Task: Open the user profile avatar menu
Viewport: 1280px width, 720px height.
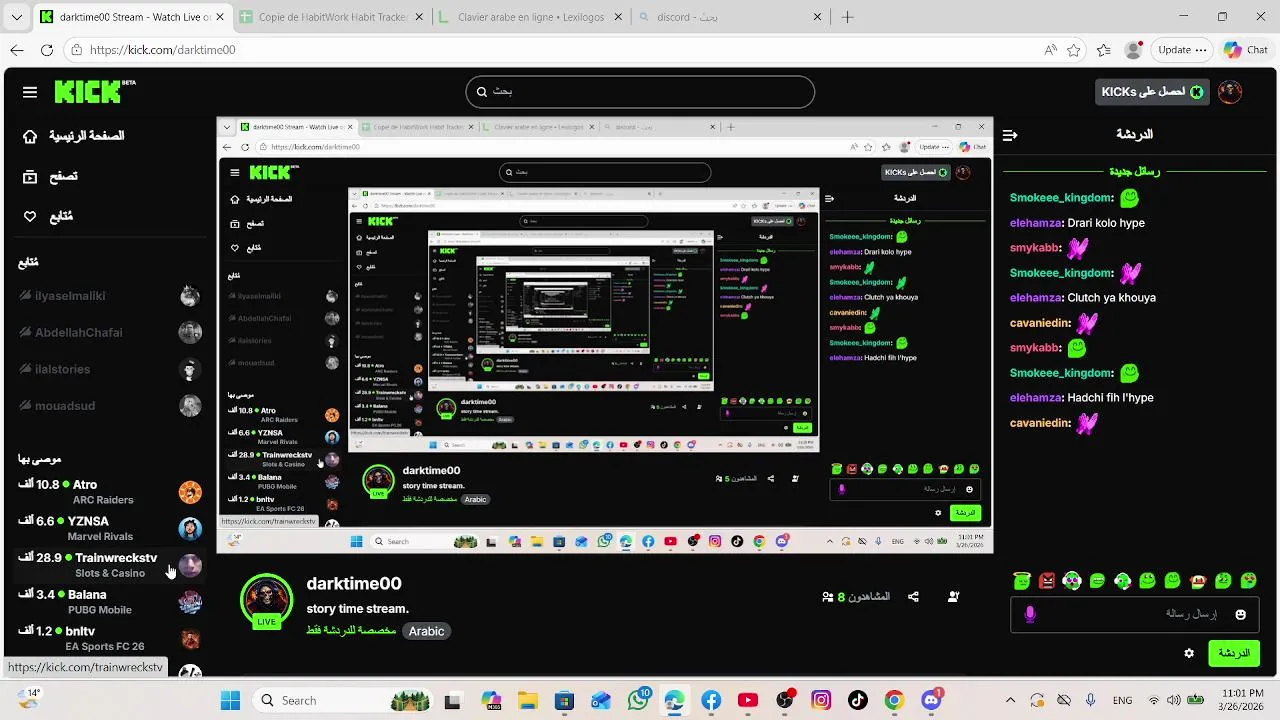Action: 1230,91
